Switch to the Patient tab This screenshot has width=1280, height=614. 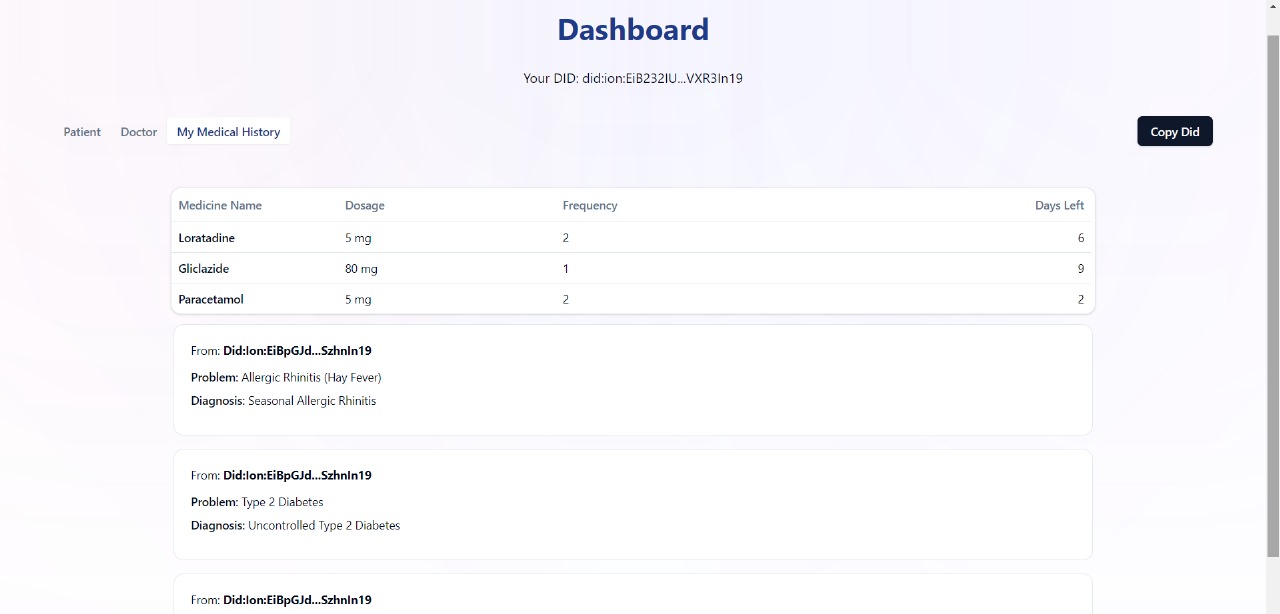(x=81, y=131)
